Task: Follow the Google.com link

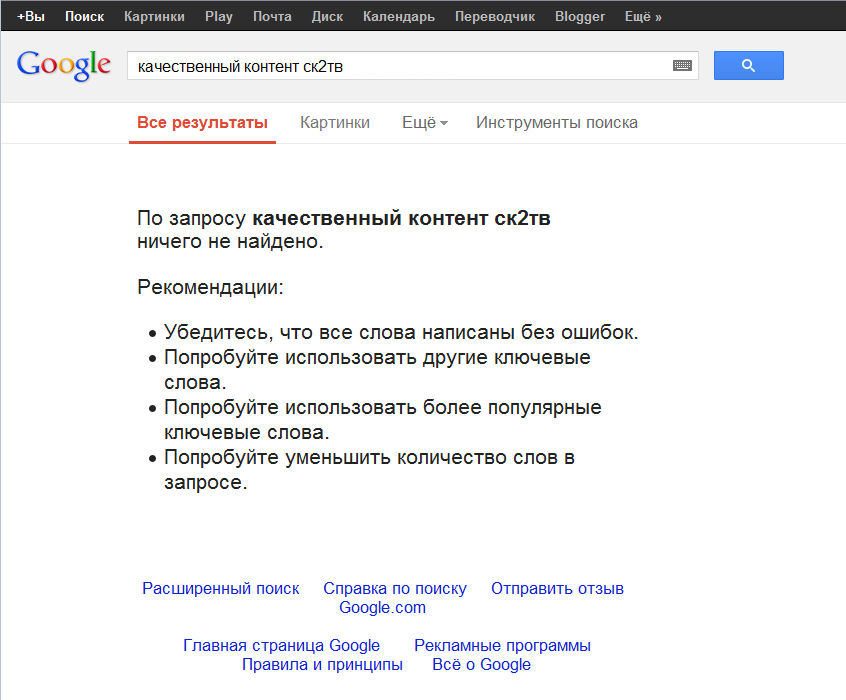Action: [383, 608]
